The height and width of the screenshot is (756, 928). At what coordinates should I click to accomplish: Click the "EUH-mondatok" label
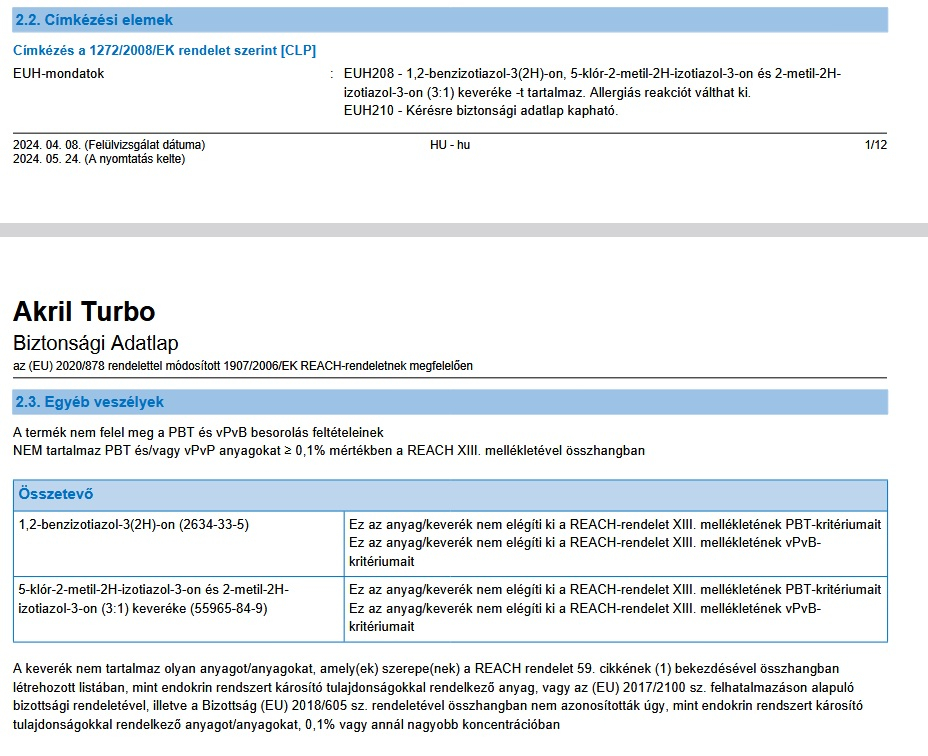[59, 74]
